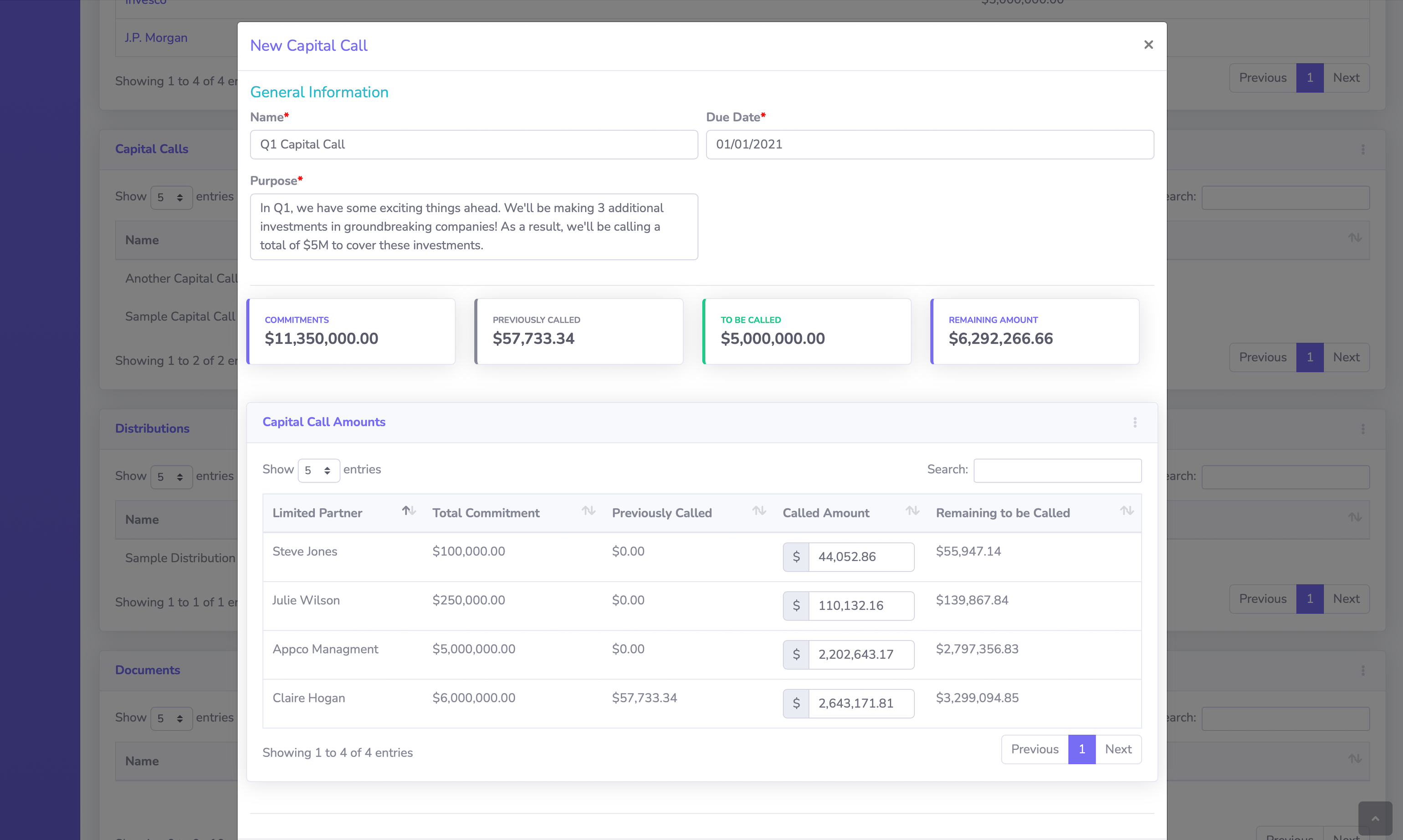
Task: Click the Documents panel heading
Action: pyautogui.click(x=148, y=670)
